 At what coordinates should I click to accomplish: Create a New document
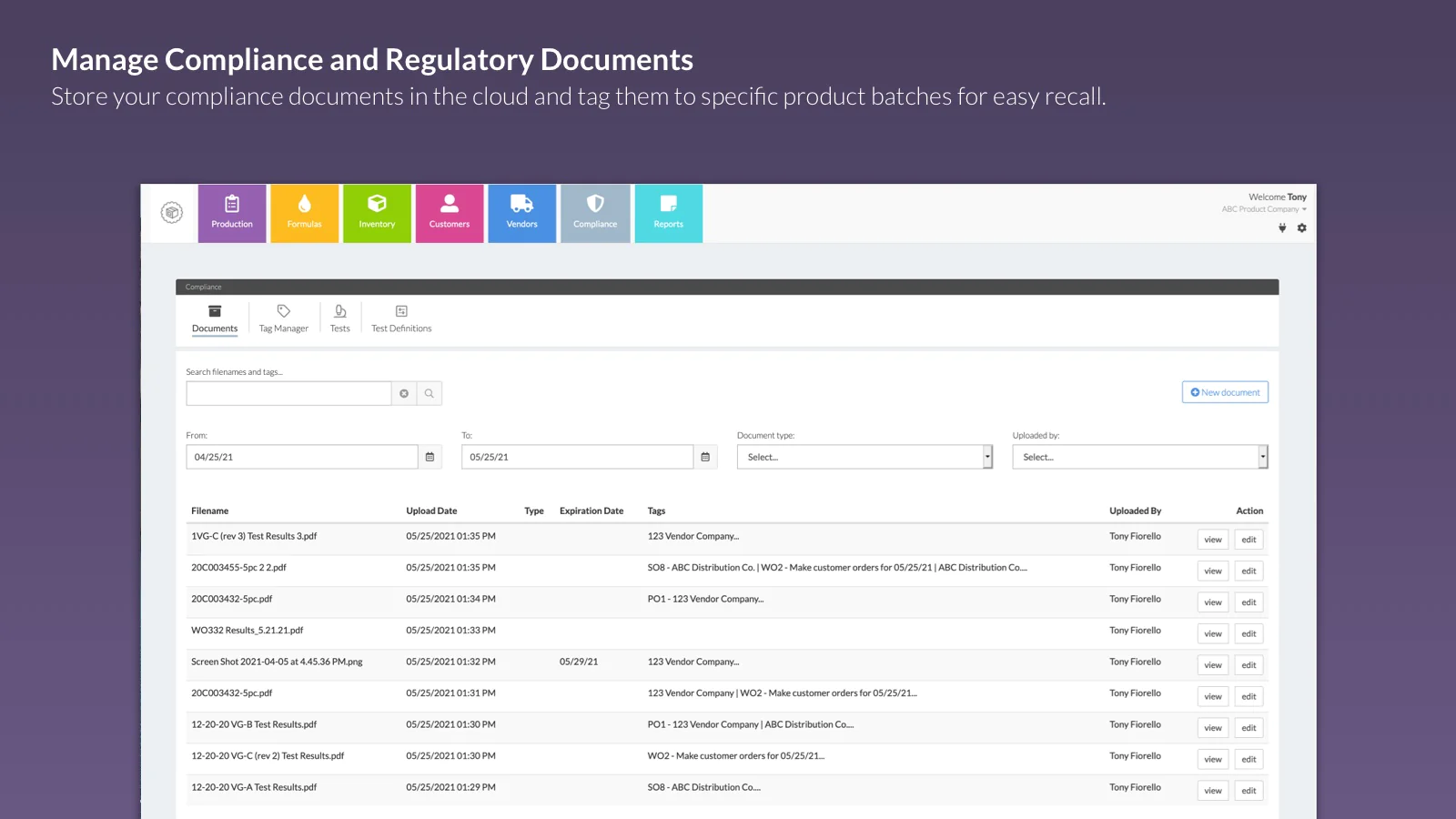pyautogui.click(x=1225, y=392)
